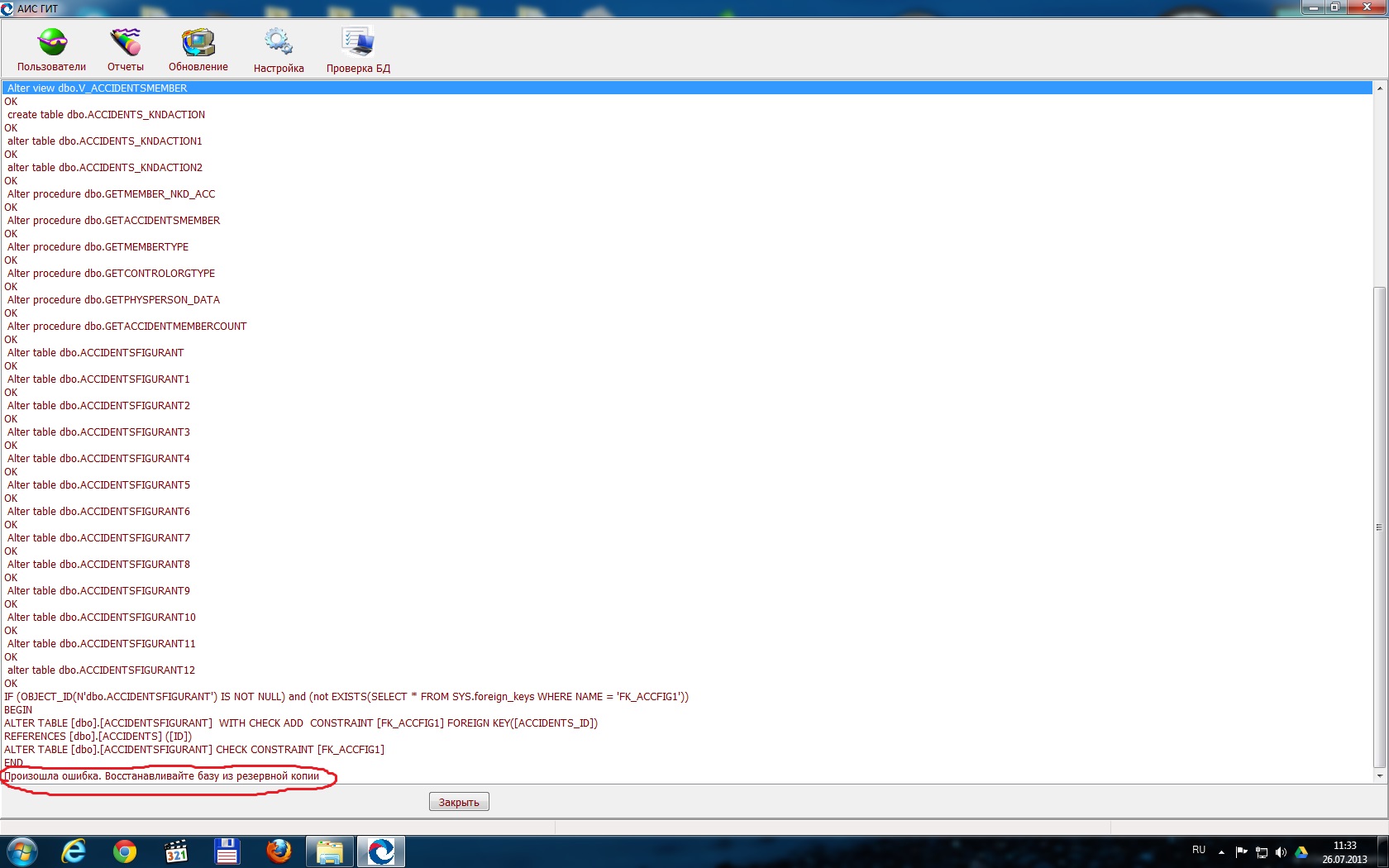The width and height of the screenshot is (1389, 868).
Task: Open the Пользователи (Users) toolbar icon
Action: click(x=52, y=50)
